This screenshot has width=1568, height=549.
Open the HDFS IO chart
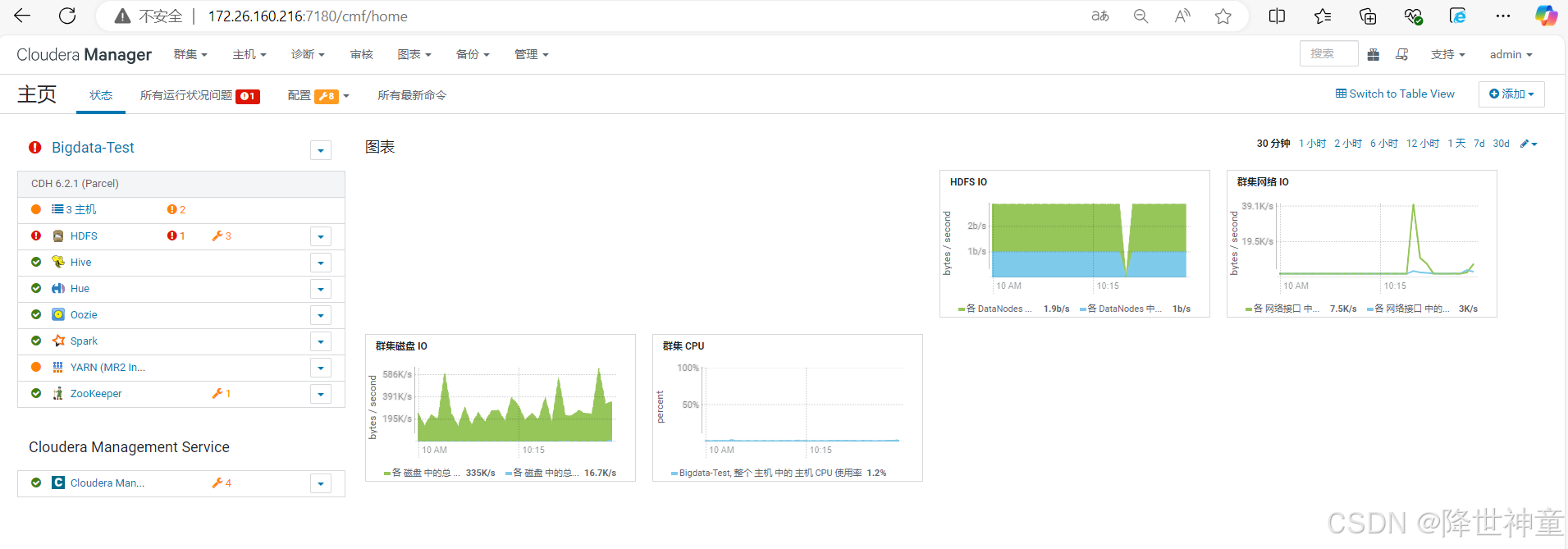pyautogui.click(x=1074, y=244)
